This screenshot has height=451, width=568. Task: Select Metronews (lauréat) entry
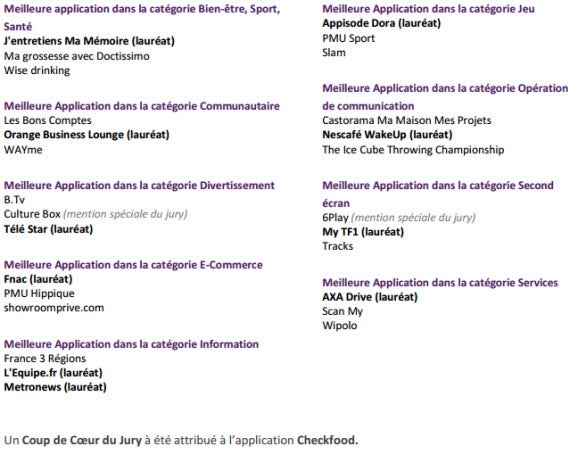(55, 387)
